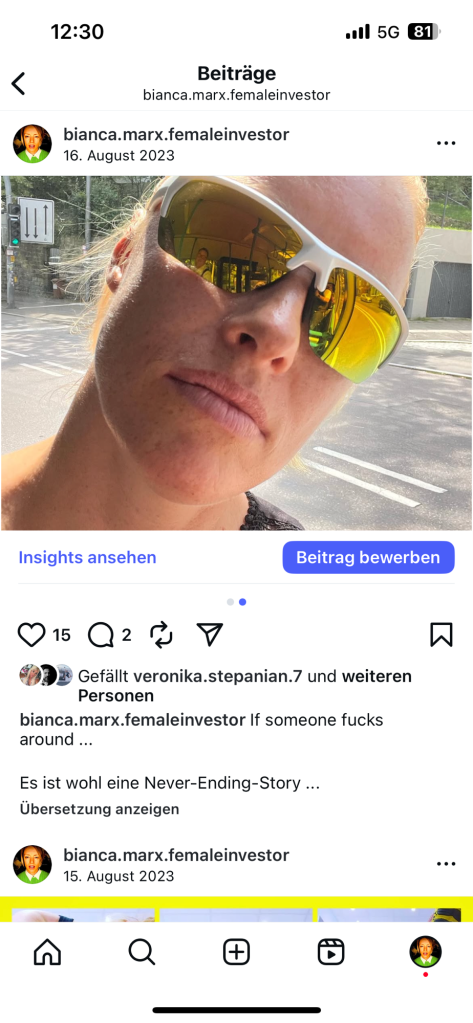Tap the create new post plus icon
Viewport: 473px width, 1023px height.
click(x=236, y=953)
